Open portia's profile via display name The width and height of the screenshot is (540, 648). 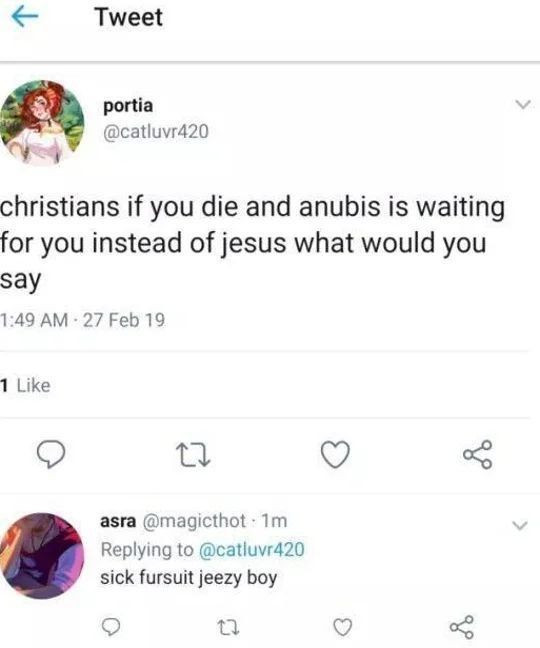[128, 106]
